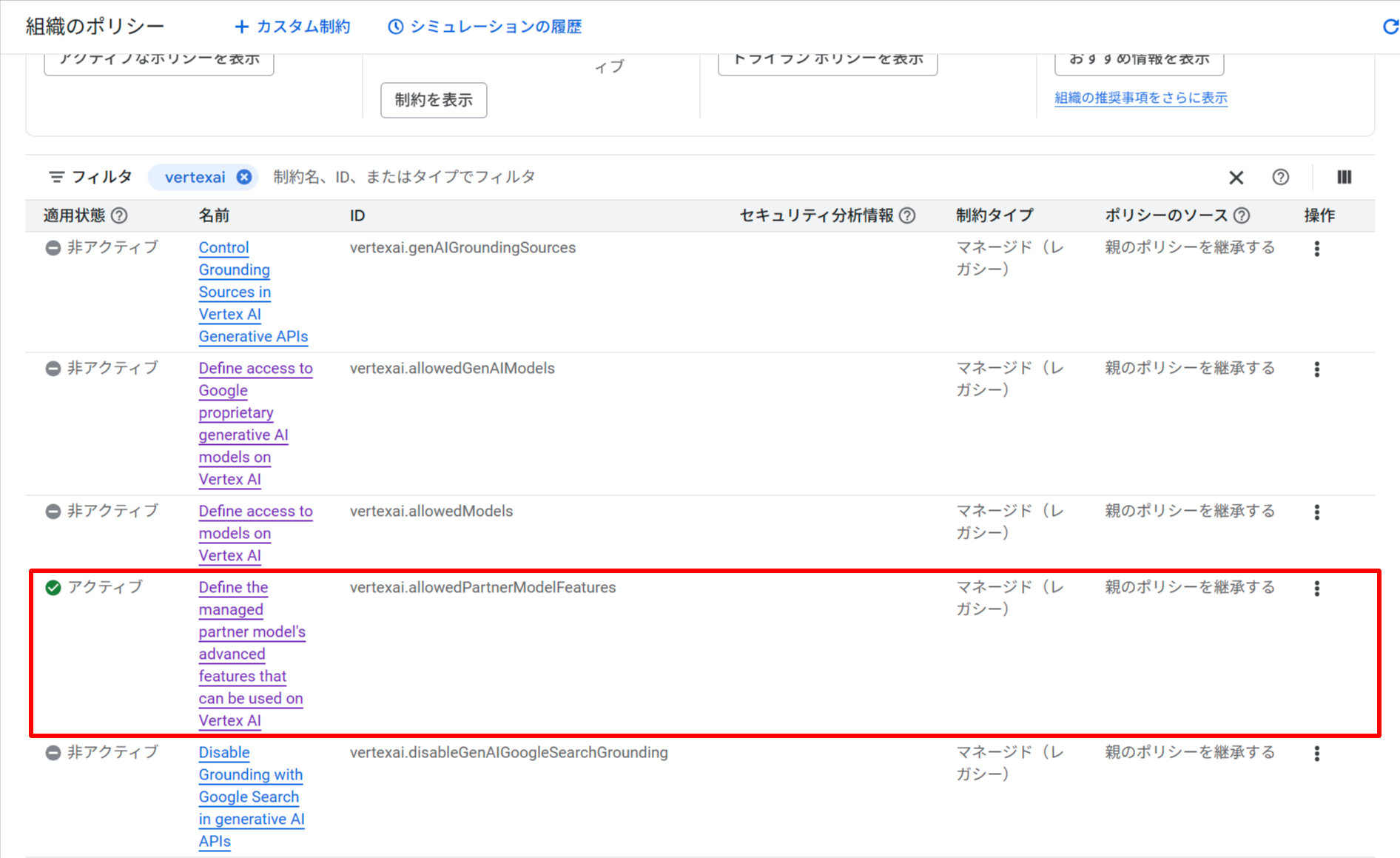1400x858 pixels.
Task: Click help icon beside 適用状態 header
Action: click(x=119, y=215)
